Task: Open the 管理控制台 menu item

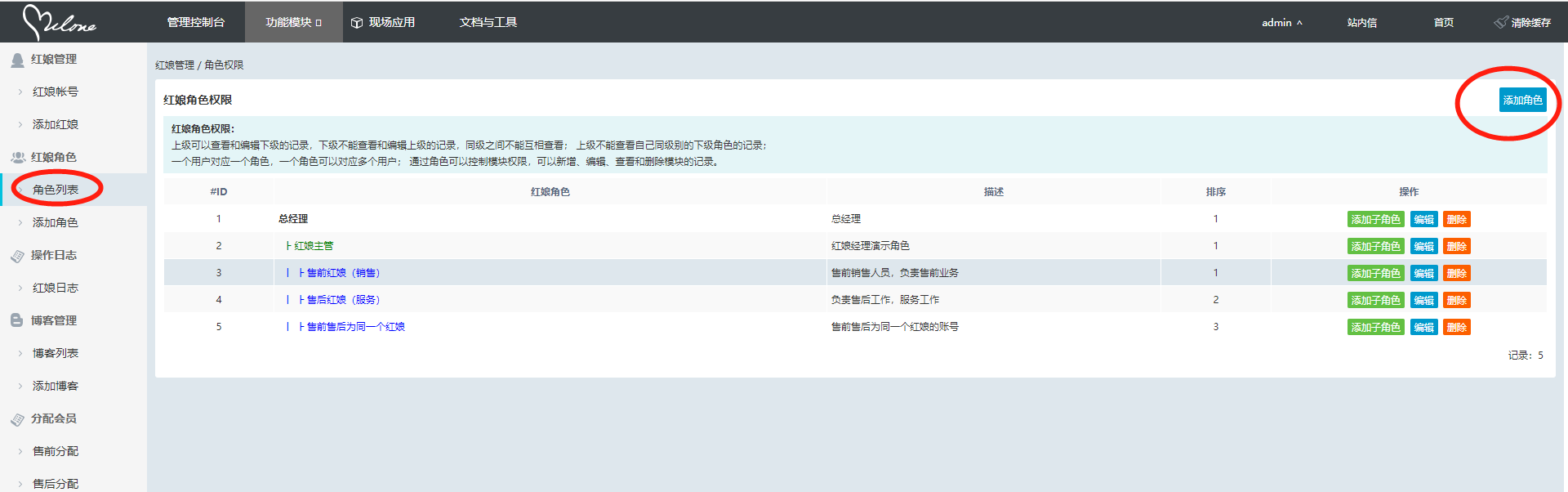Action: (195, 23)
